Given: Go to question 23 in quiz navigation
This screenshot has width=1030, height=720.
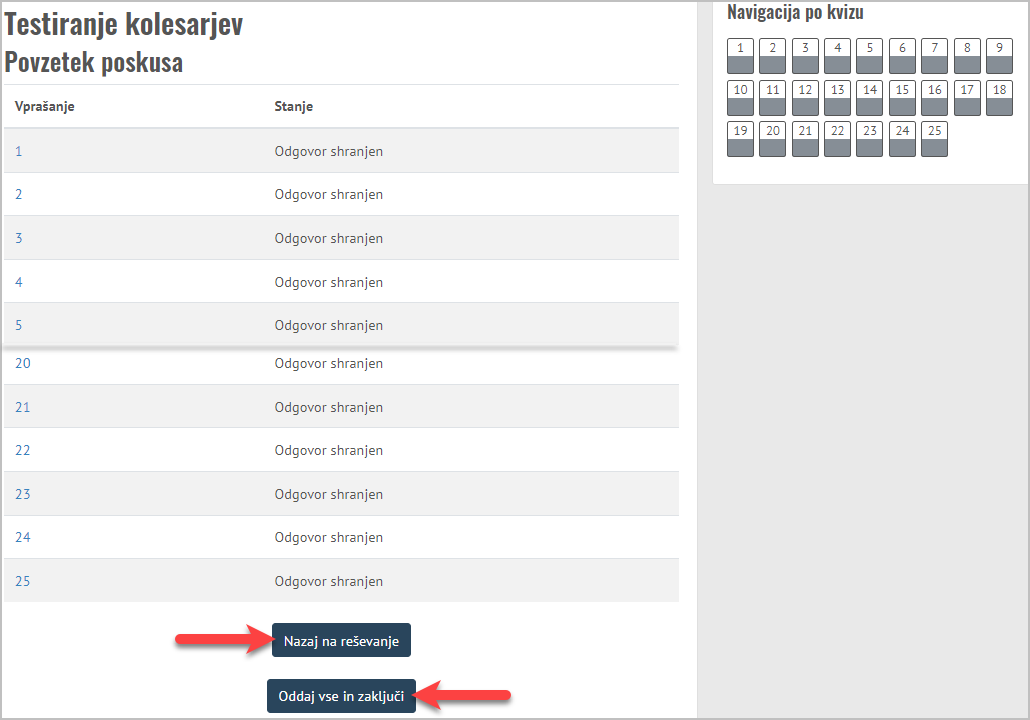Looking at the screenshot, I should tap(869, 139).
